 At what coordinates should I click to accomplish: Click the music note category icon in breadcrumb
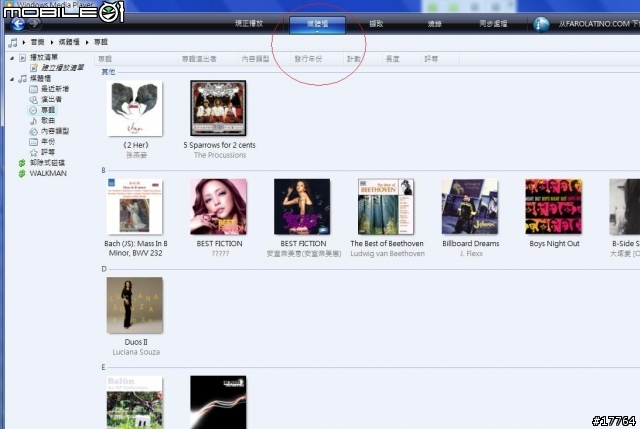coord(13,42)
